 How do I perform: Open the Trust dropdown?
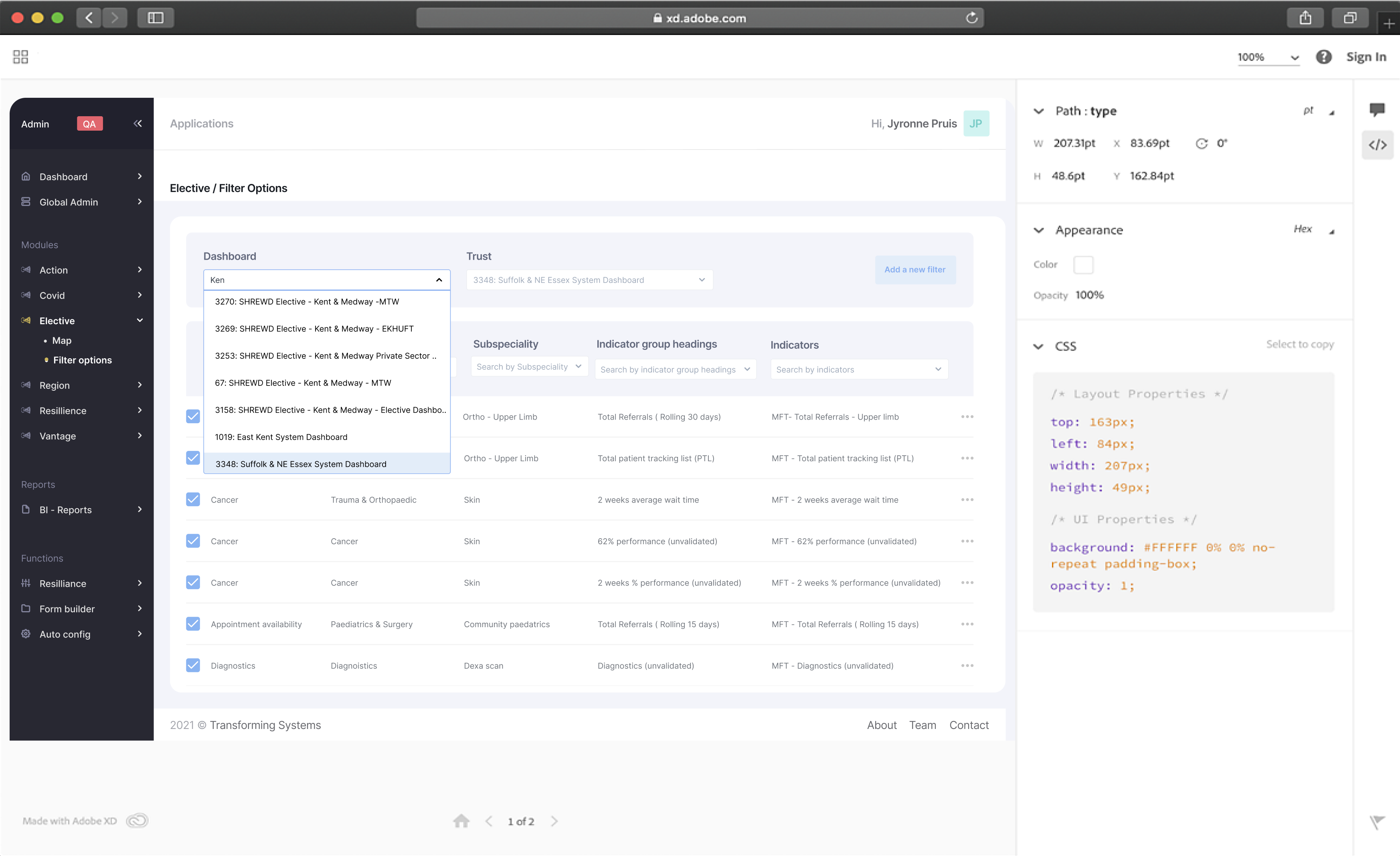click(589, 279)
